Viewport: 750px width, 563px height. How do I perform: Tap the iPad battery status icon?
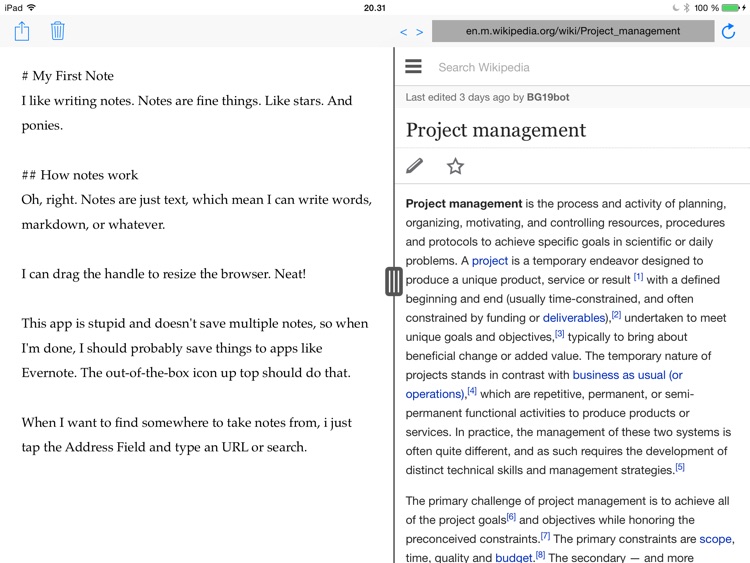coord(733,8)
